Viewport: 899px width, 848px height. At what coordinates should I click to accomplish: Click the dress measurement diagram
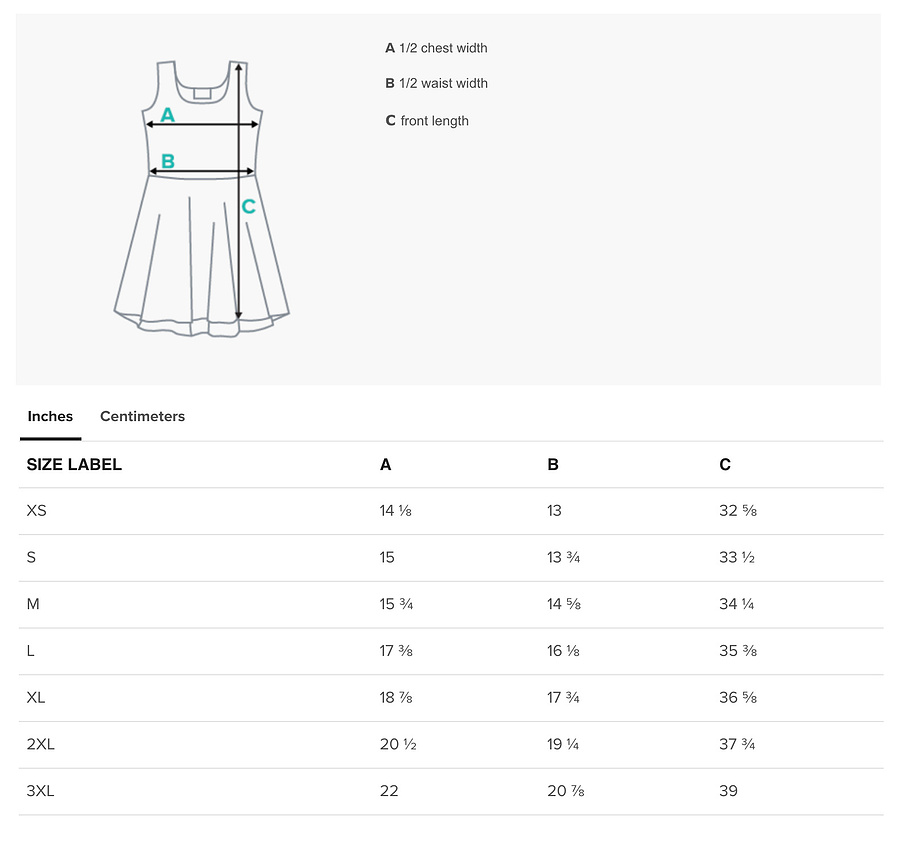click(x=202, y=198)
